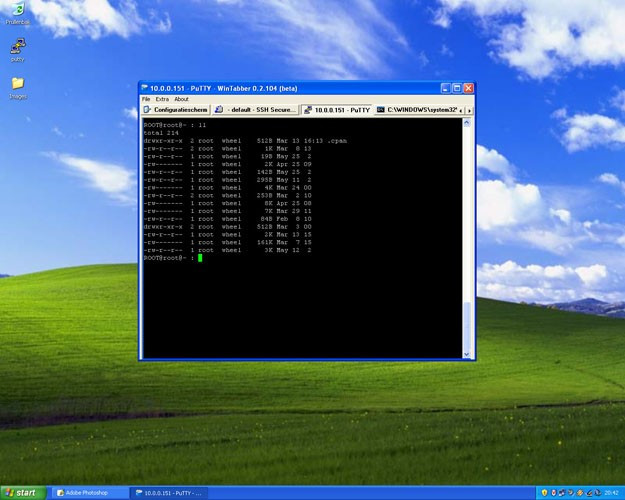
Task: Switch to the default - SSH Secure tab
Action: [x=256, y=110]
